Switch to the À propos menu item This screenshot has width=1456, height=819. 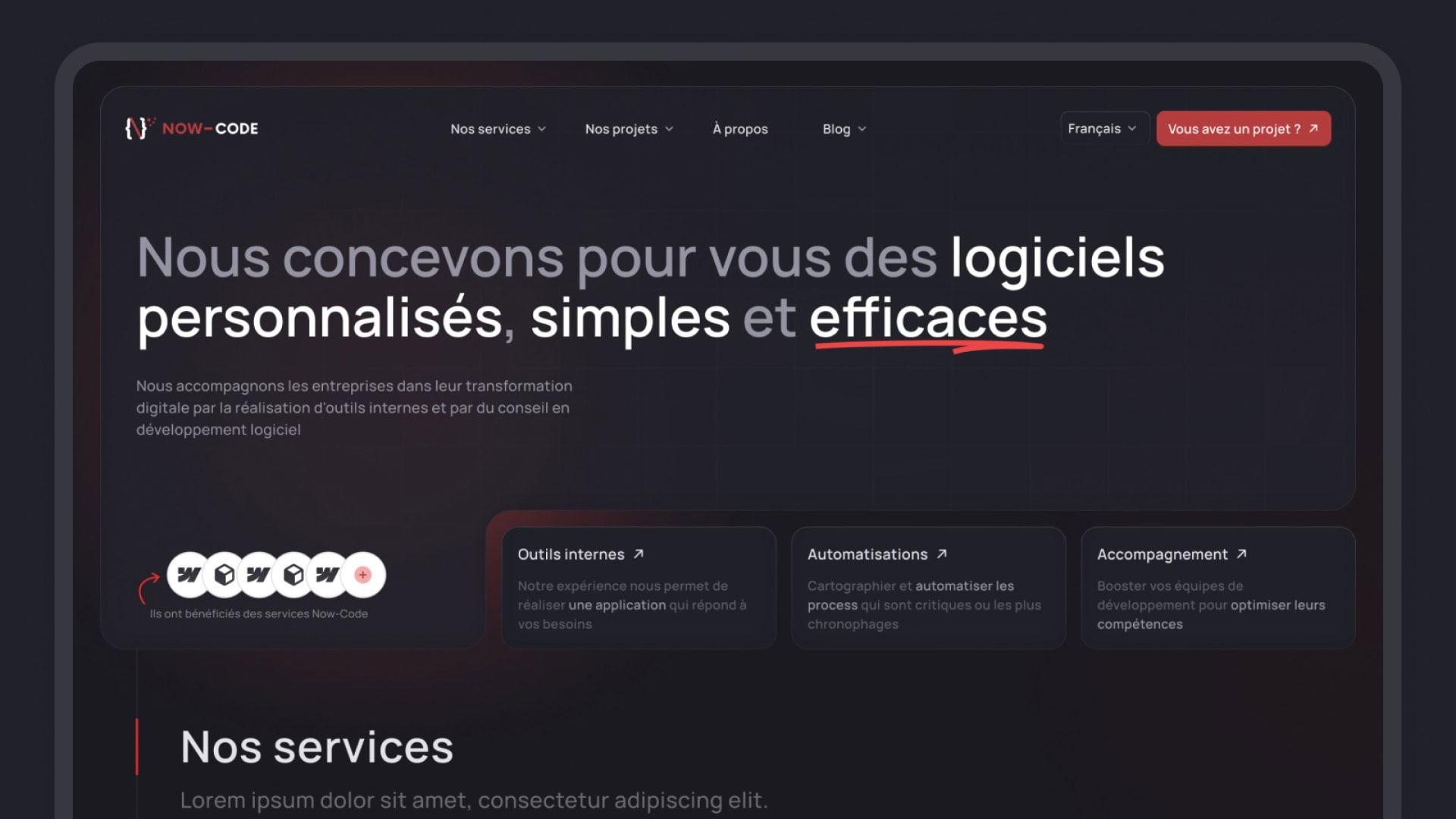[740, 128]
